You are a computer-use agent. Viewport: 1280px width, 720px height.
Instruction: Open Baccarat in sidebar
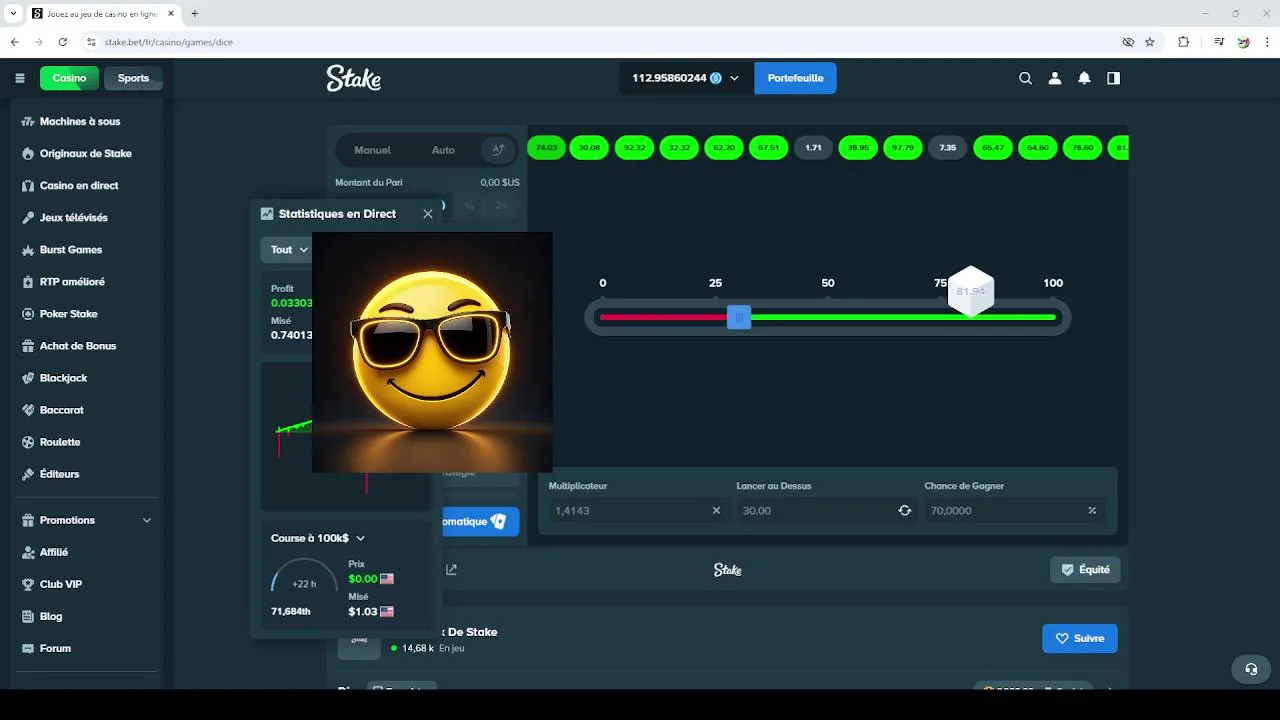click(62, 409)
